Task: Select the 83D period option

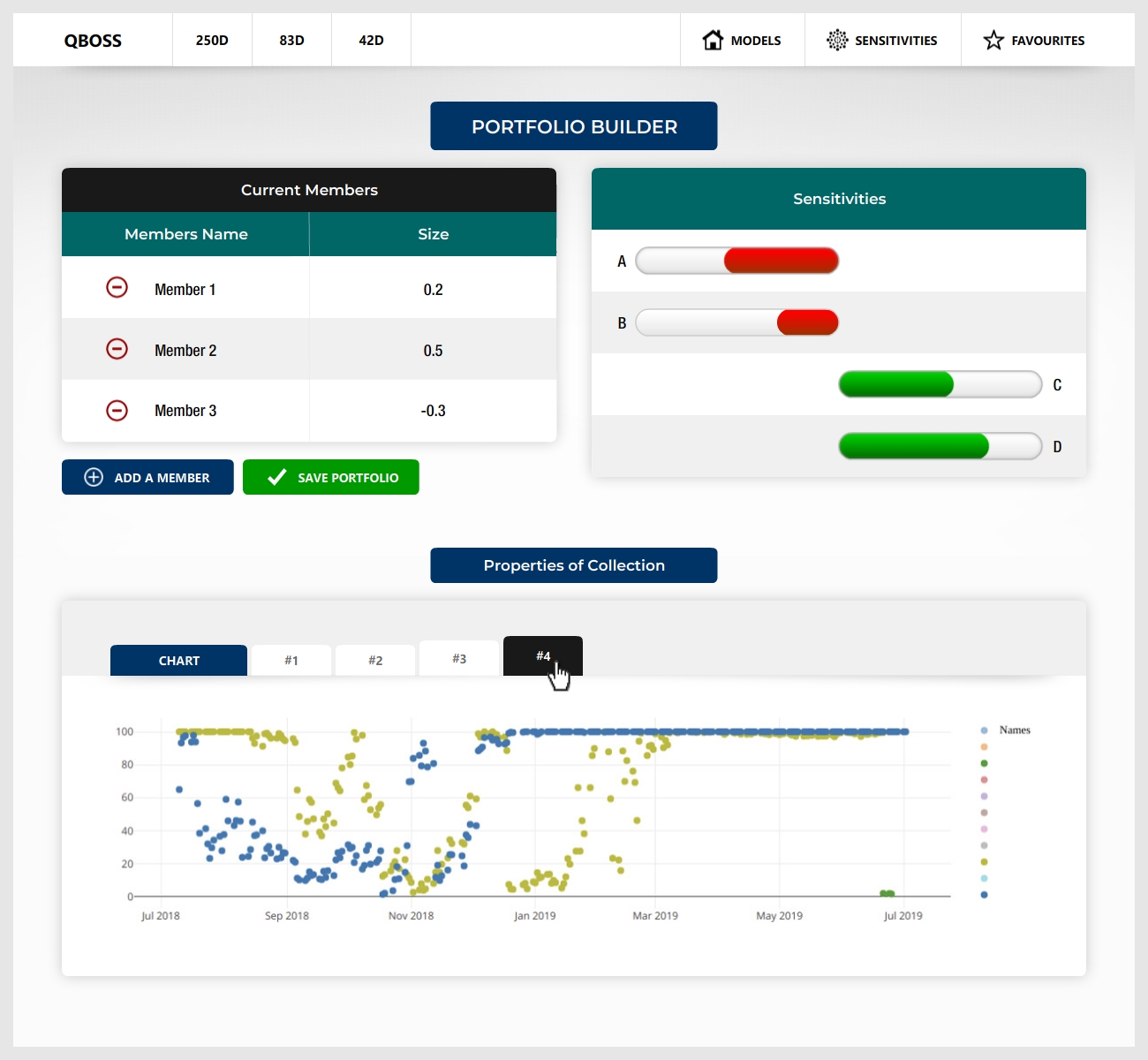Action: (291, 40)
